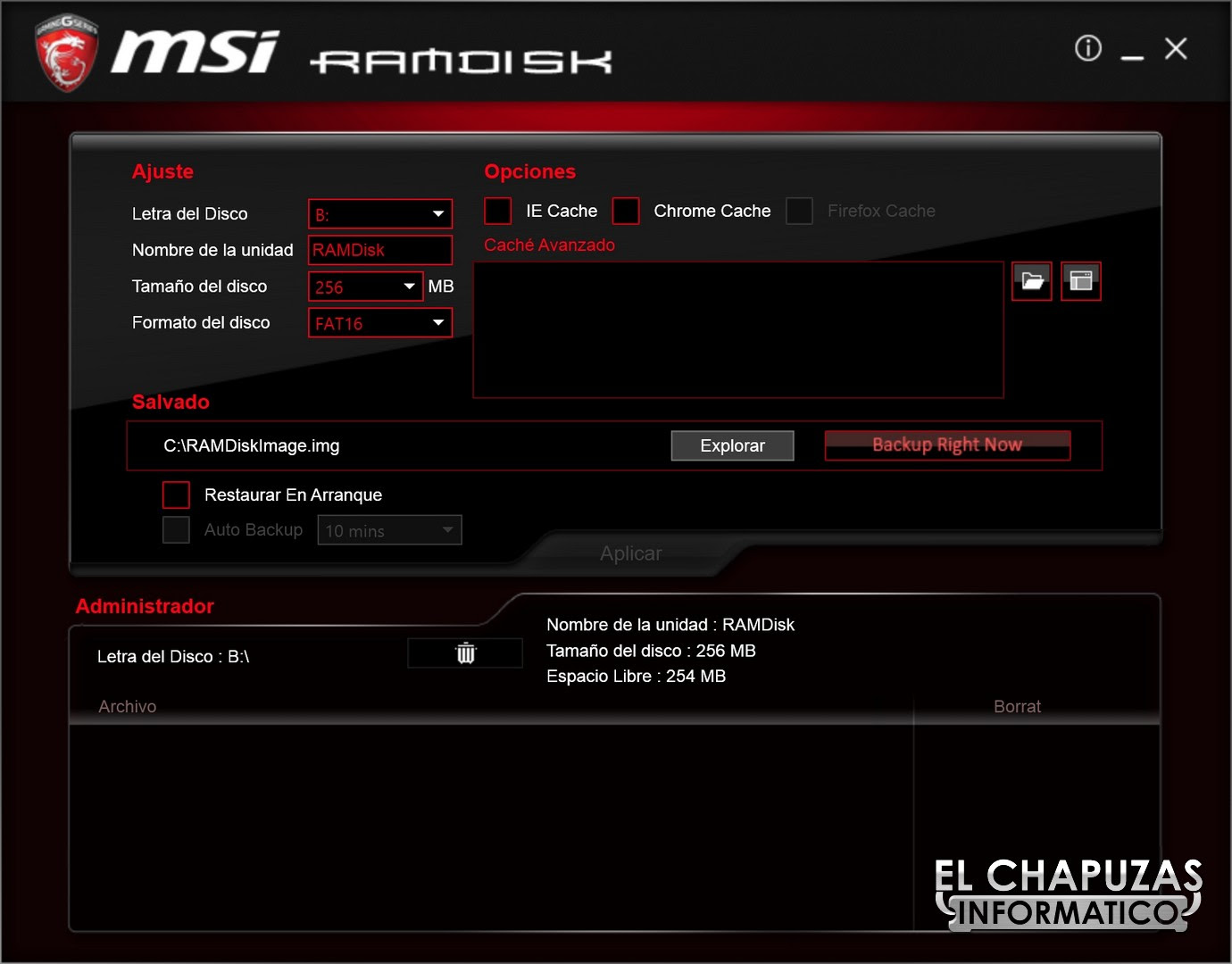The height and width of the screenshot is (964, 1232).
Task: Click the MSI dragon shield logo
Action: [x=66, y=53]
